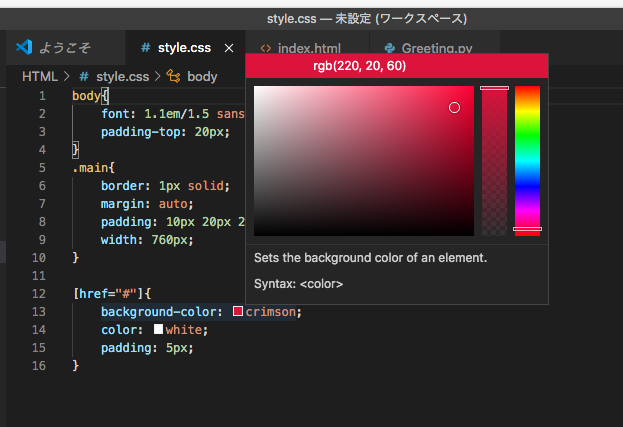Click the window title style.css — 未設定
The image size is (623, 427).
coord(367,19)
